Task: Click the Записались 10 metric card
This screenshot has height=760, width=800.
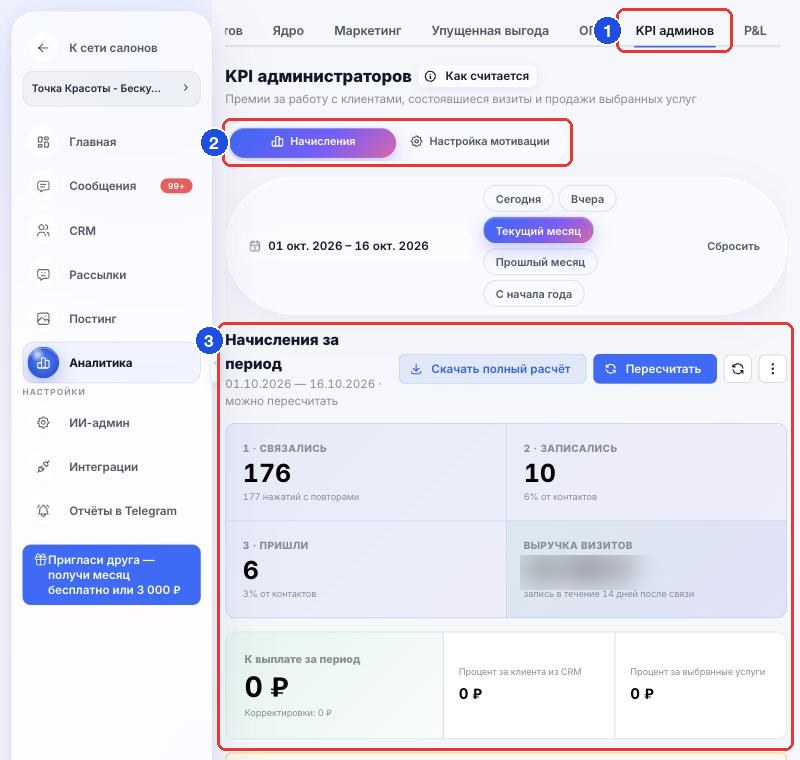Action: [646, 472]
